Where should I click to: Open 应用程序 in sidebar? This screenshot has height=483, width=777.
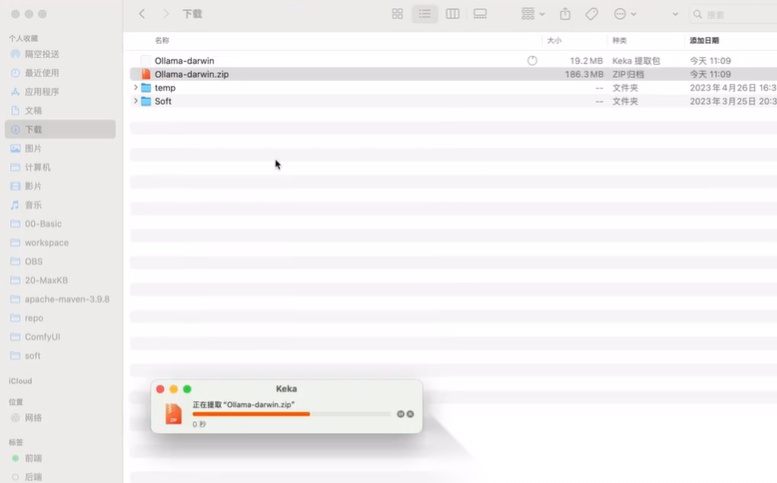(x=60, y=92)
